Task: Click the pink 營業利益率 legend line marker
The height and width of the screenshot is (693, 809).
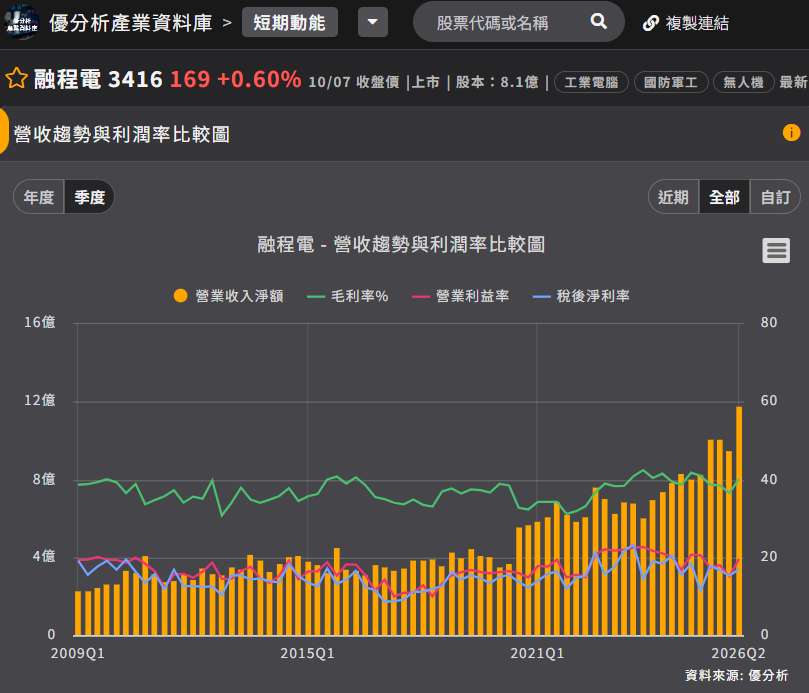Action: click(420, 297)
